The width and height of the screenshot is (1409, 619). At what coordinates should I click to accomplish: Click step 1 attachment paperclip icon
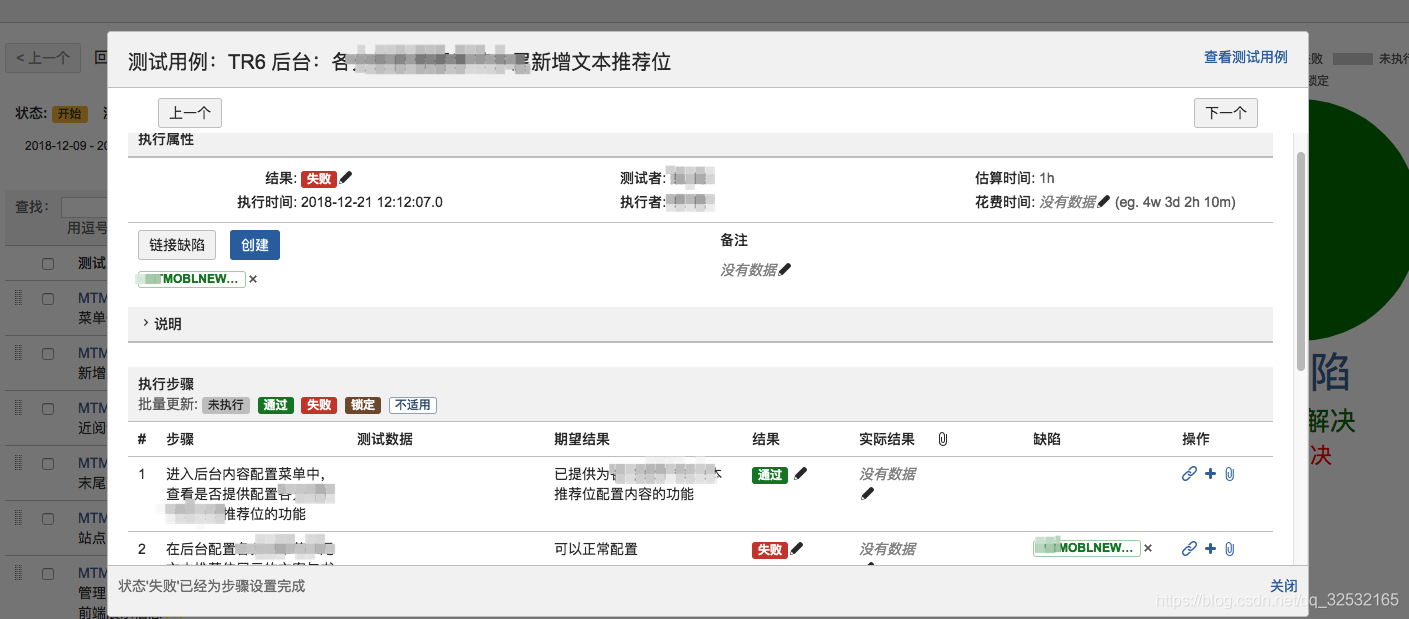(x=1230, y=474)
